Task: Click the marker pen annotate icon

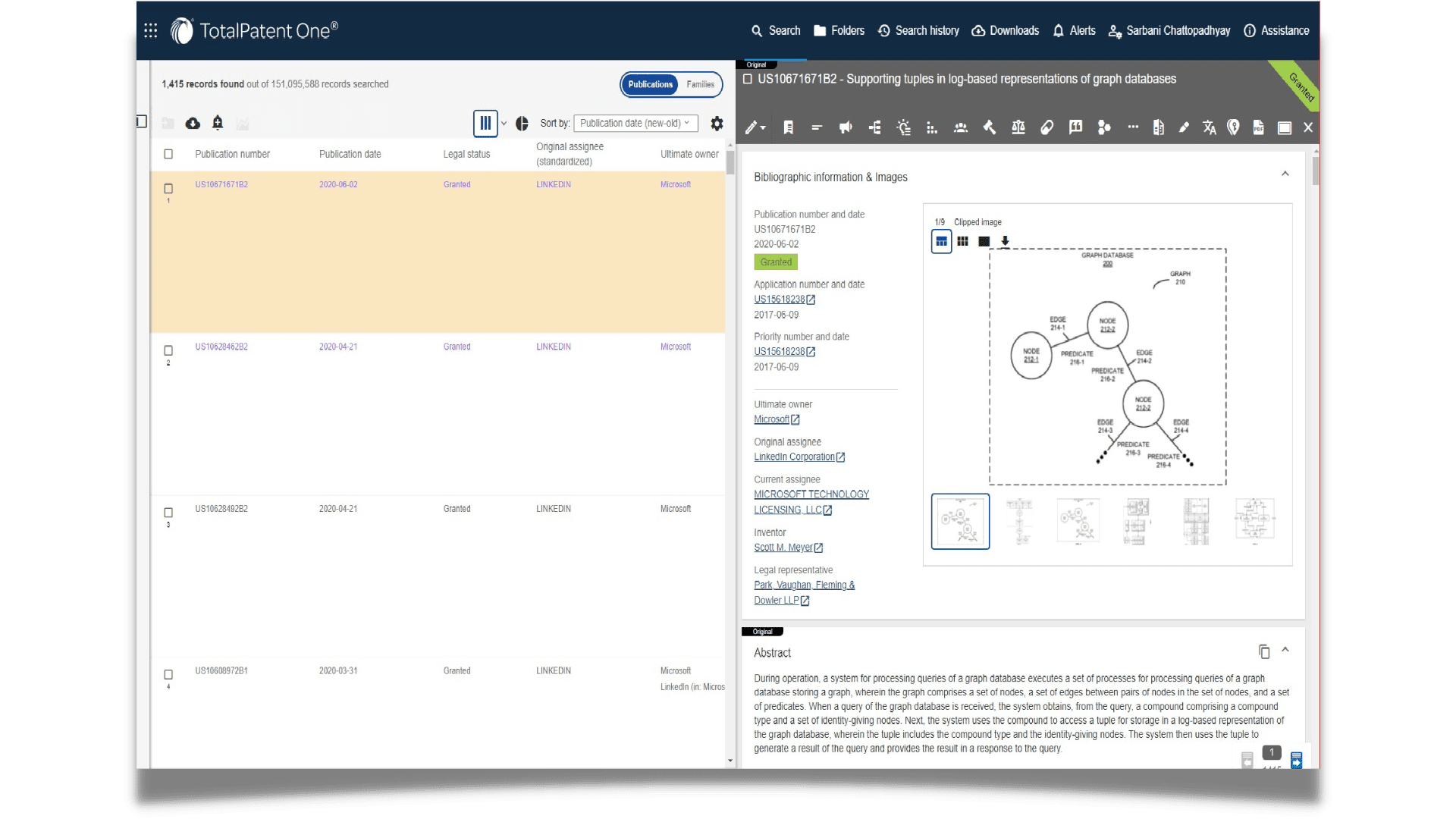Action: pyautogui.click(x=1184, y=127)
